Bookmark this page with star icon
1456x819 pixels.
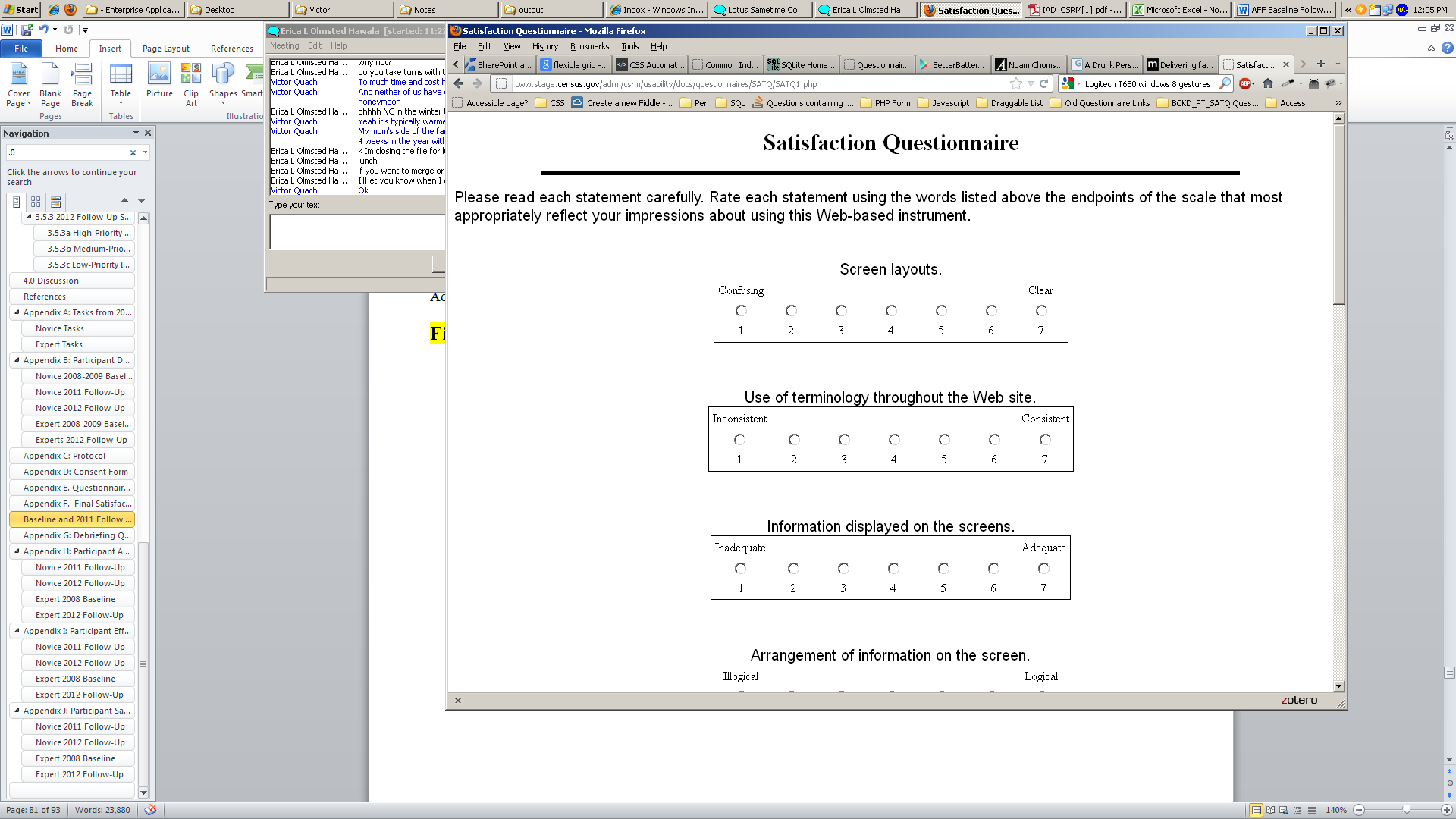[x=1016, y=84]
